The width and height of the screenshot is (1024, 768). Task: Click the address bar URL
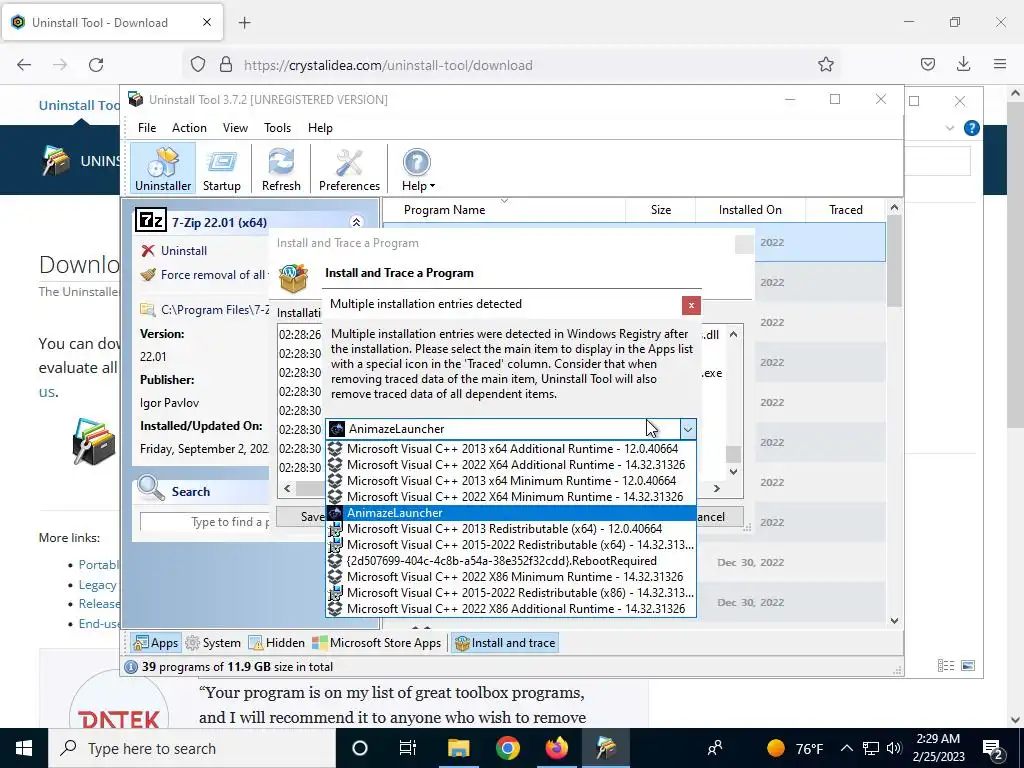click(388, 65)
